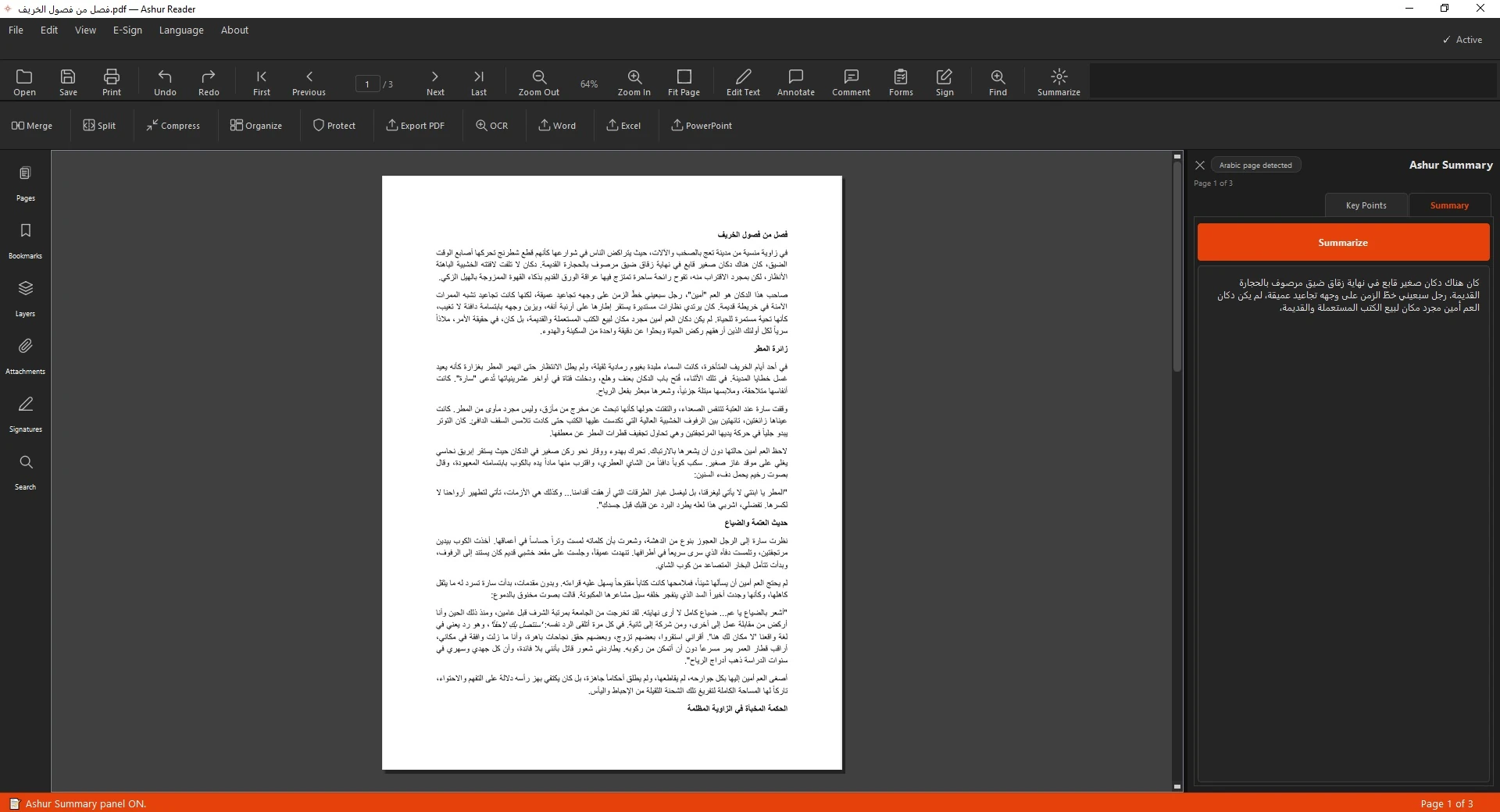Viewport: 1500px width, 812px height.
Task: Compress the PDF file
Action: pyautogui.click(x=173, y=126)
